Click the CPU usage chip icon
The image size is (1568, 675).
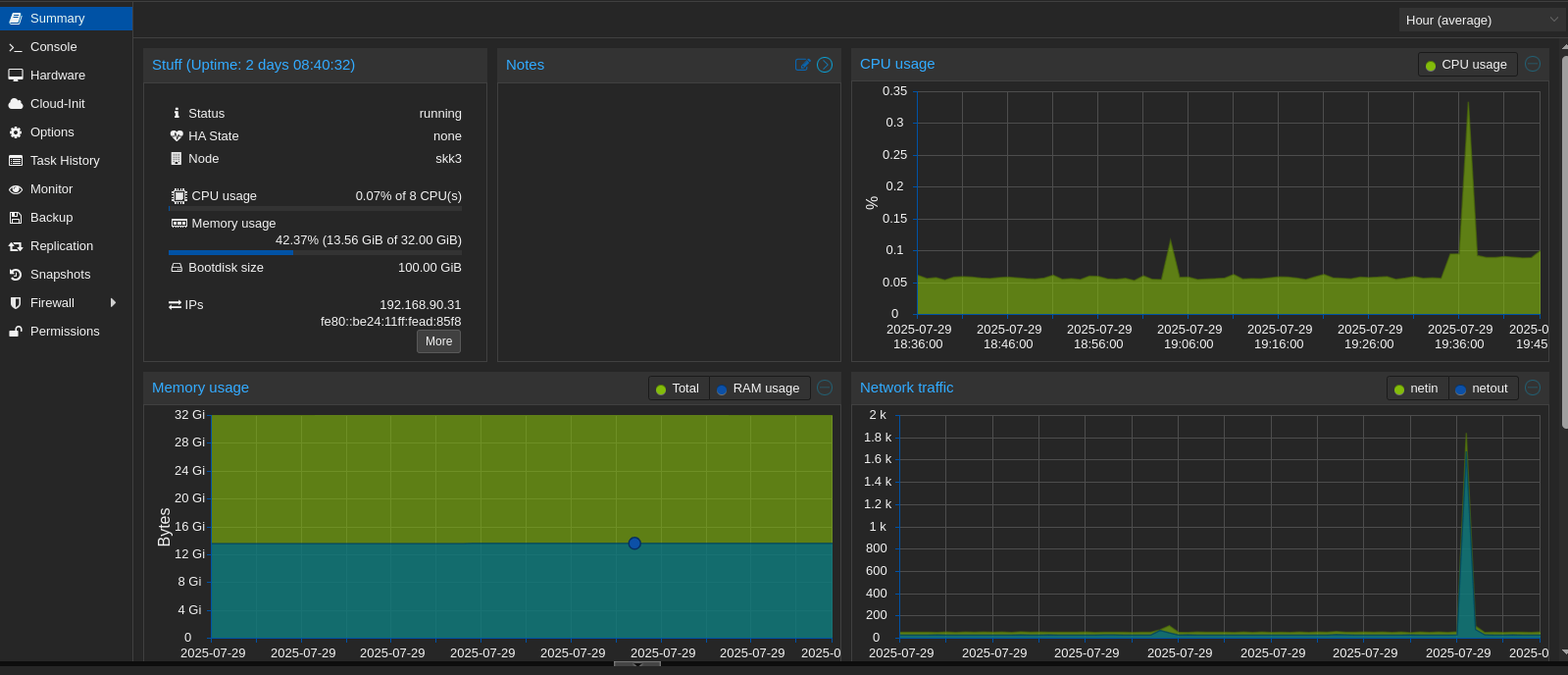178,196
